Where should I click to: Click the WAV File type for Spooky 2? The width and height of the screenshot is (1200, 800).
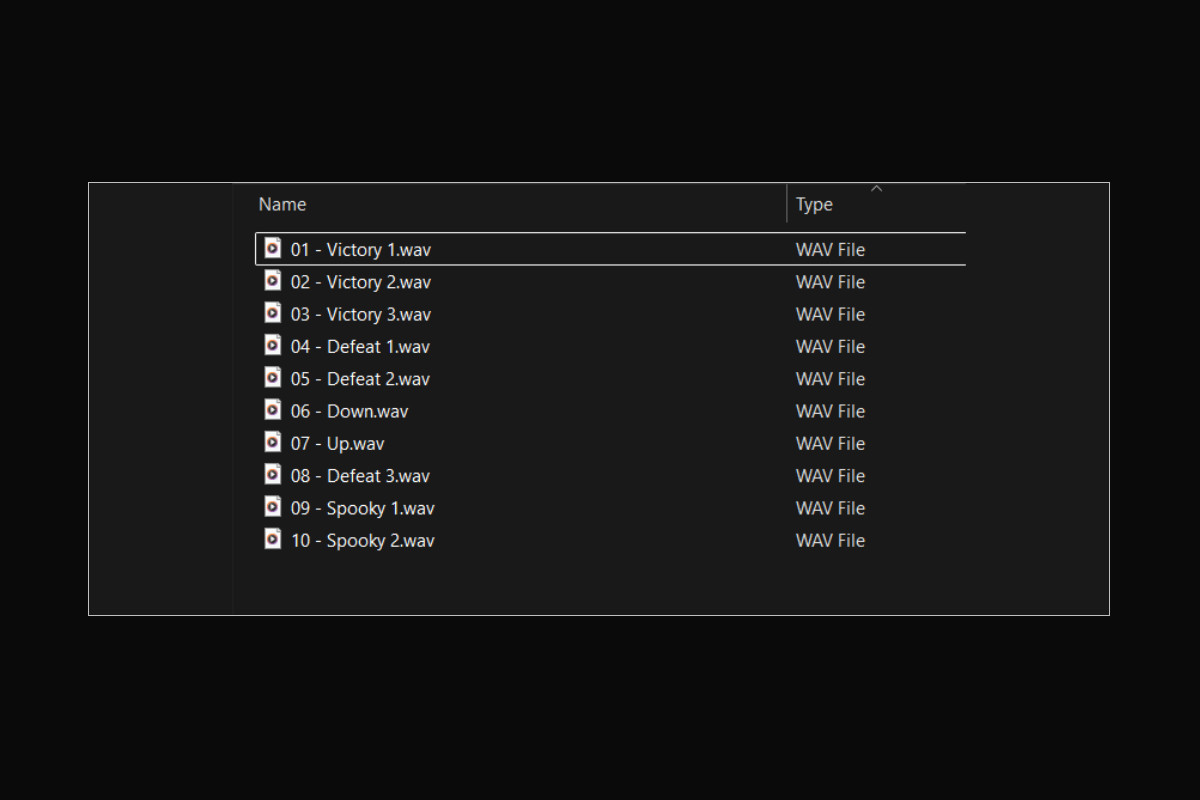pos(830,540)
